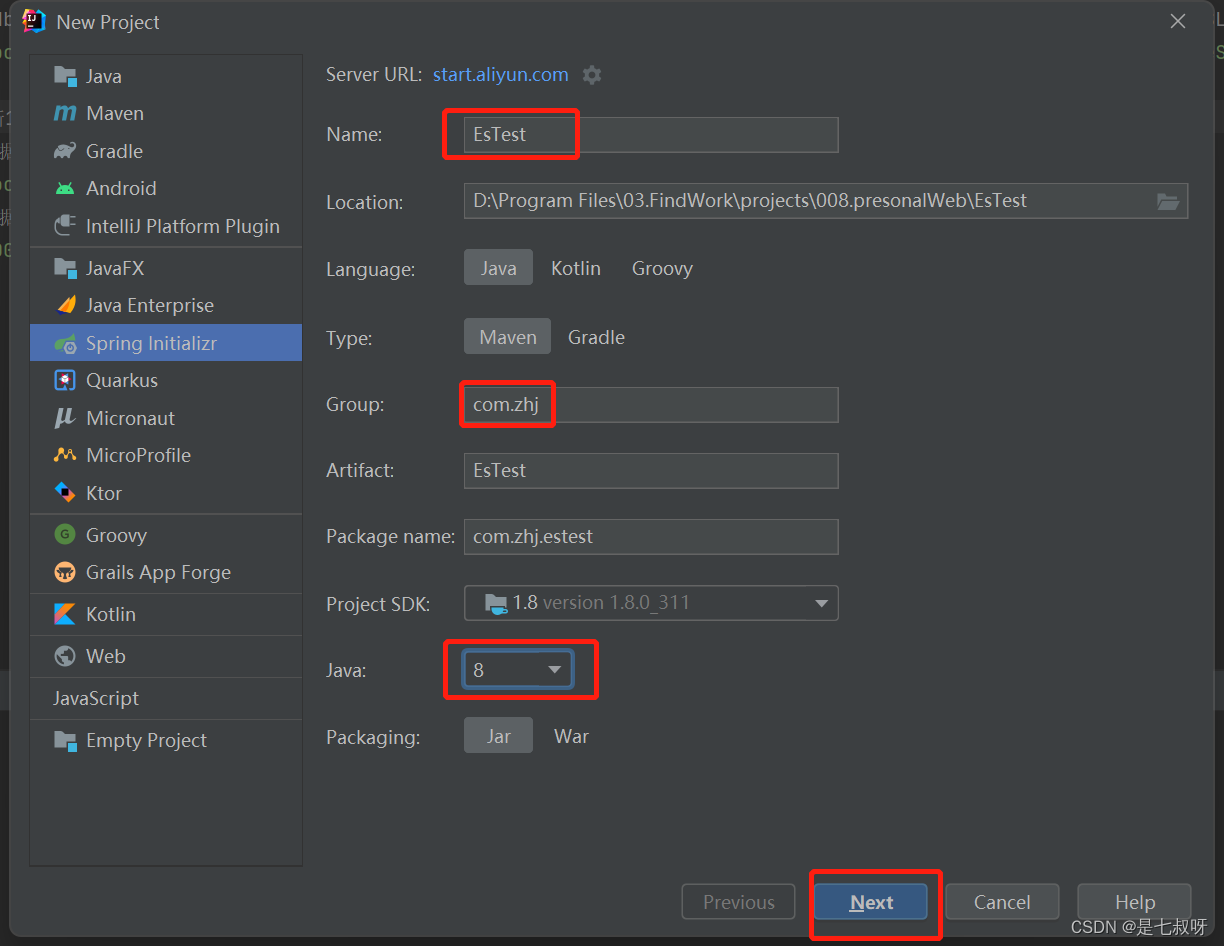Set packaging to Jar
Viewport: 1224px width, 946px height.
[498, 736]
